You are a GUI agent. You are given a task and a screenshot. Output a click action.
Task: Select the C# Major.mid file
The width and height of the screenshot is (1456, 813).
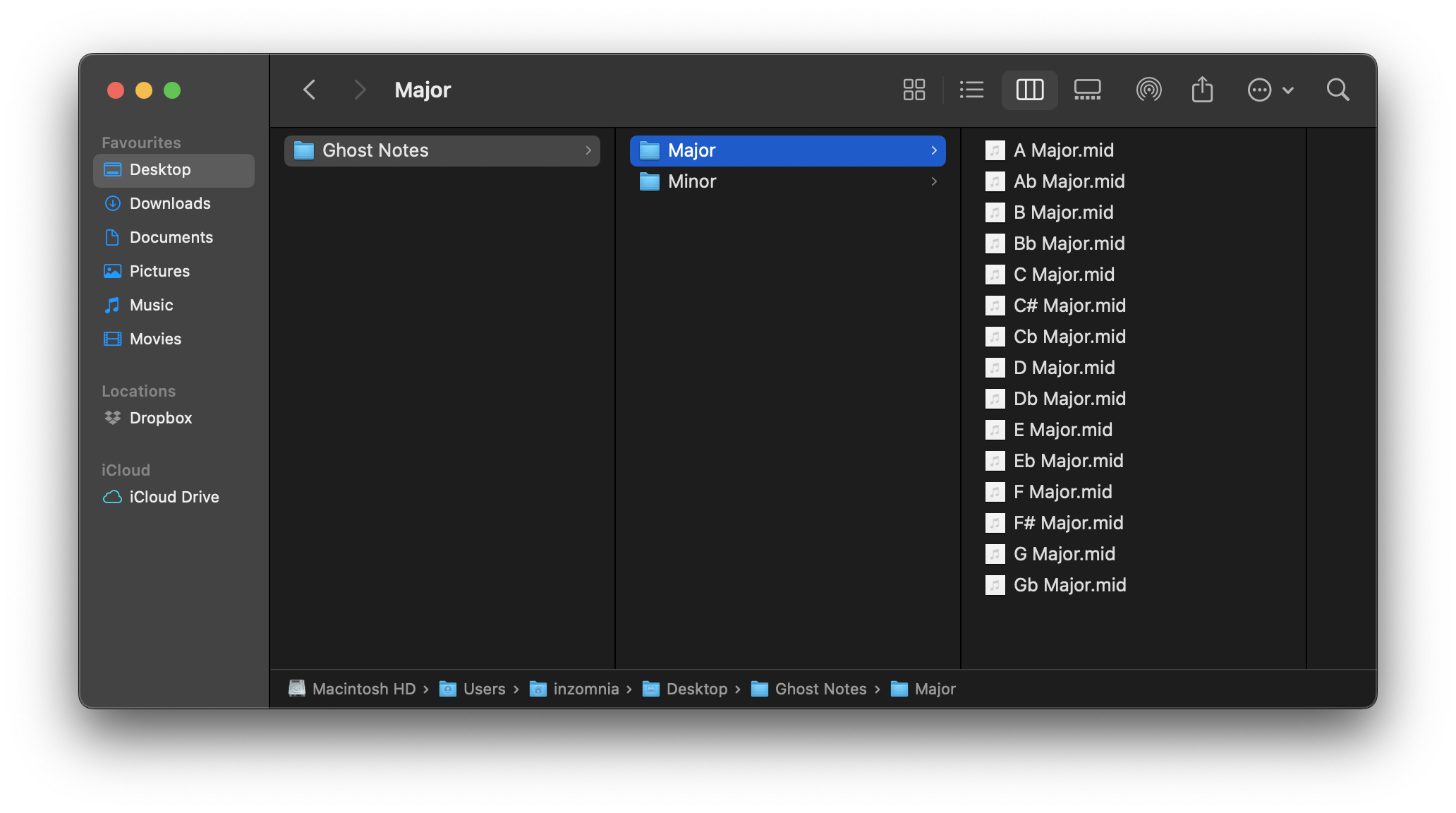pos(1069,306)
